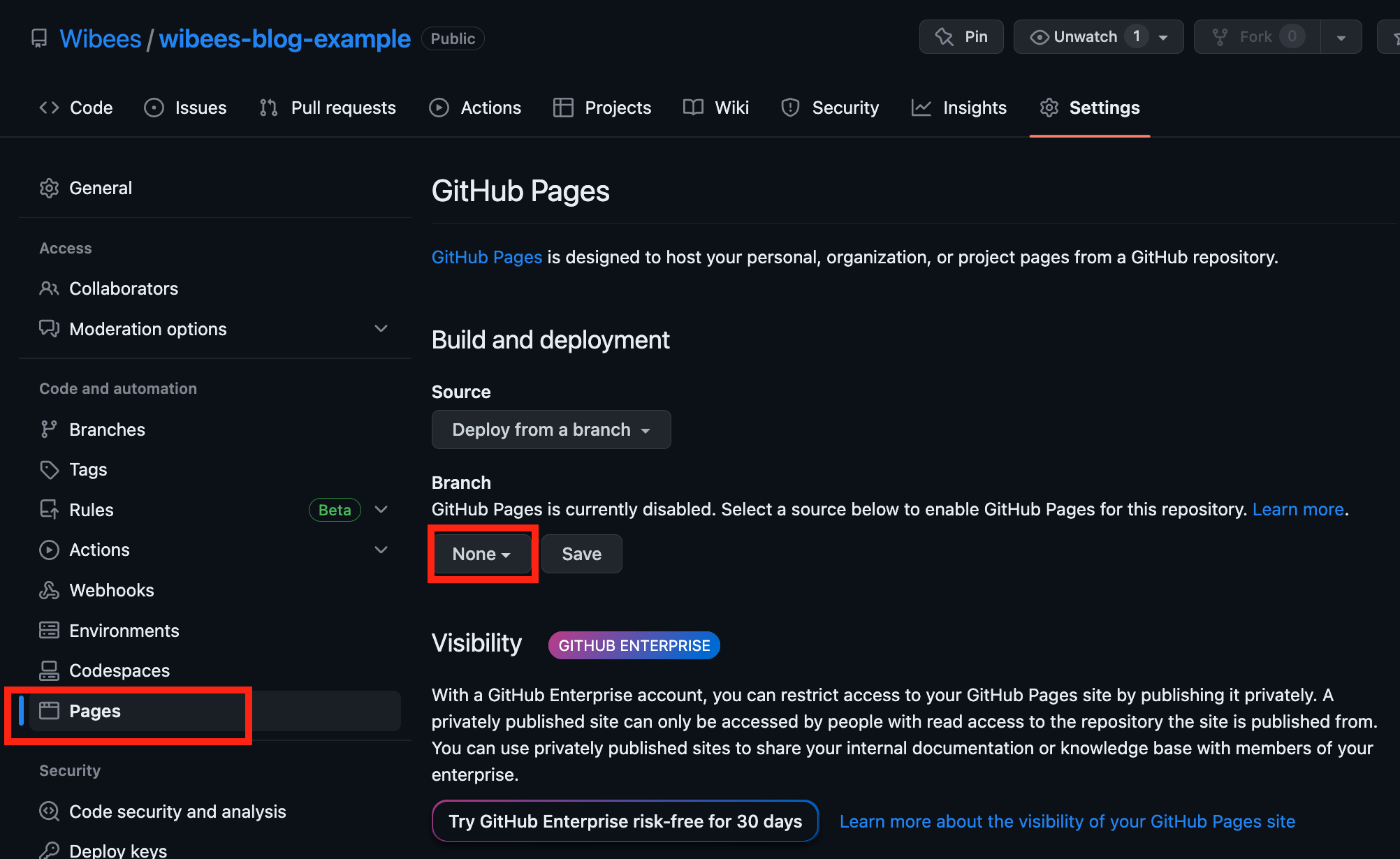Follow the Learn more link
Viewport: 1400px width, 859px height.
click(x=1297, y=509)
